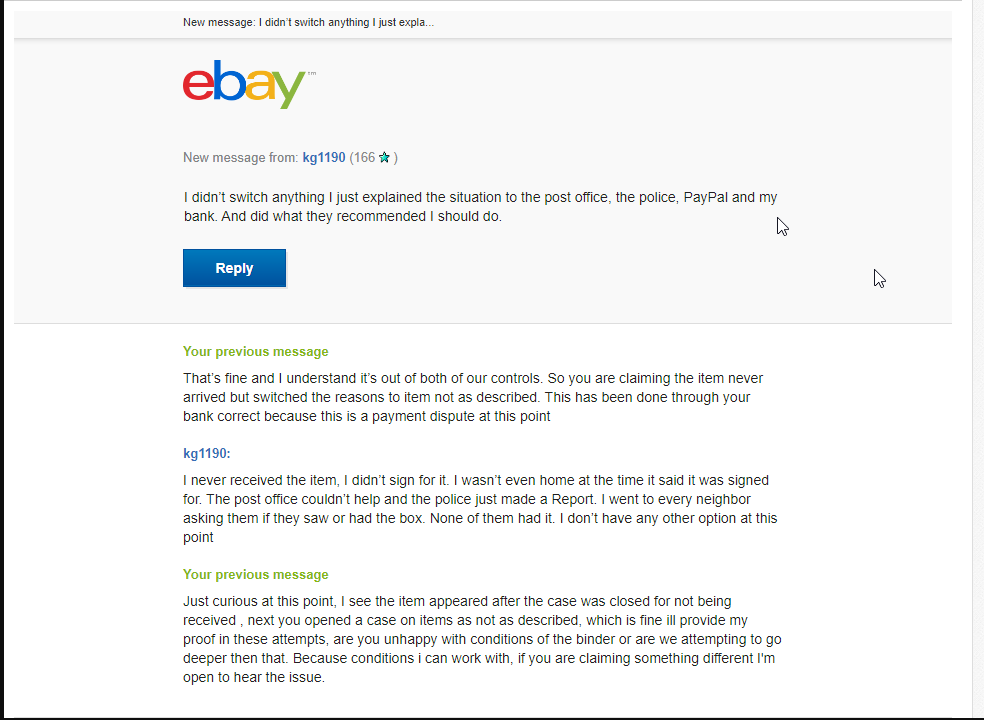Click the paragraph starting 'That's fine and I understand'
Image resolution: width=984 pixels, height=720 pixels.
pos(473,397)
